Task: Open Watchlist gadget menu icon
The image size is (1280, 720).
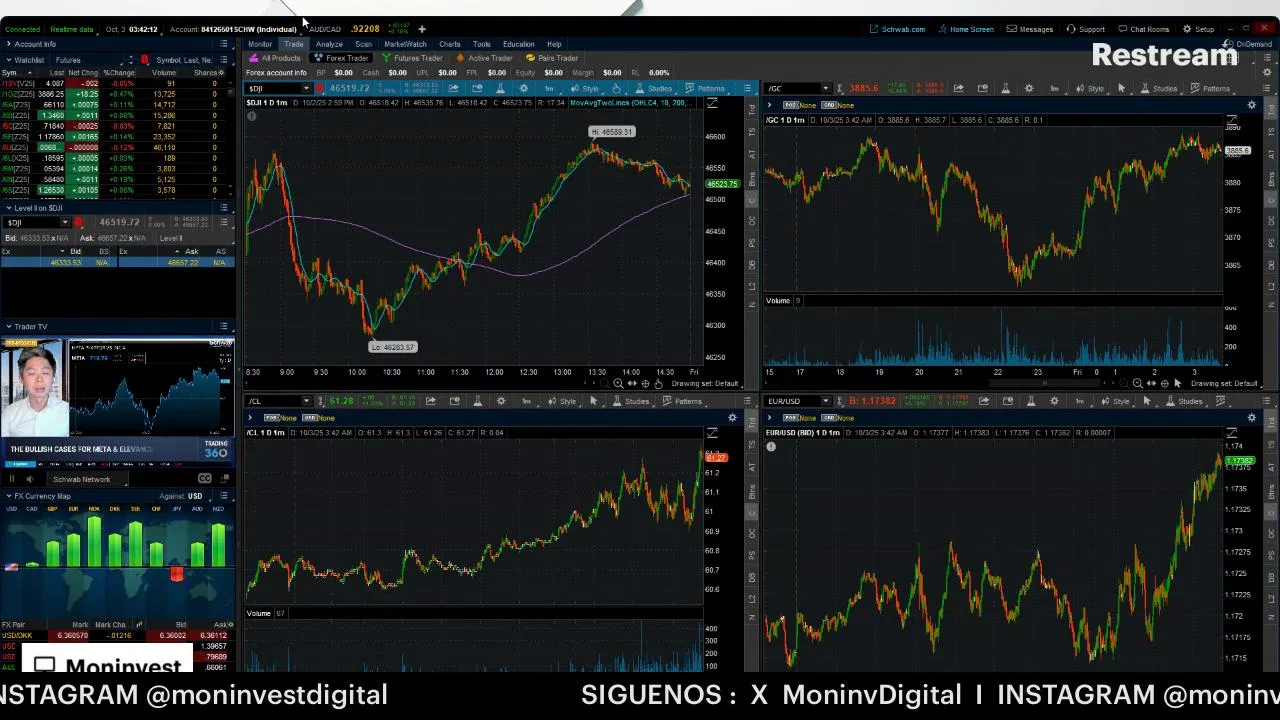Action: tap(223, 60)
